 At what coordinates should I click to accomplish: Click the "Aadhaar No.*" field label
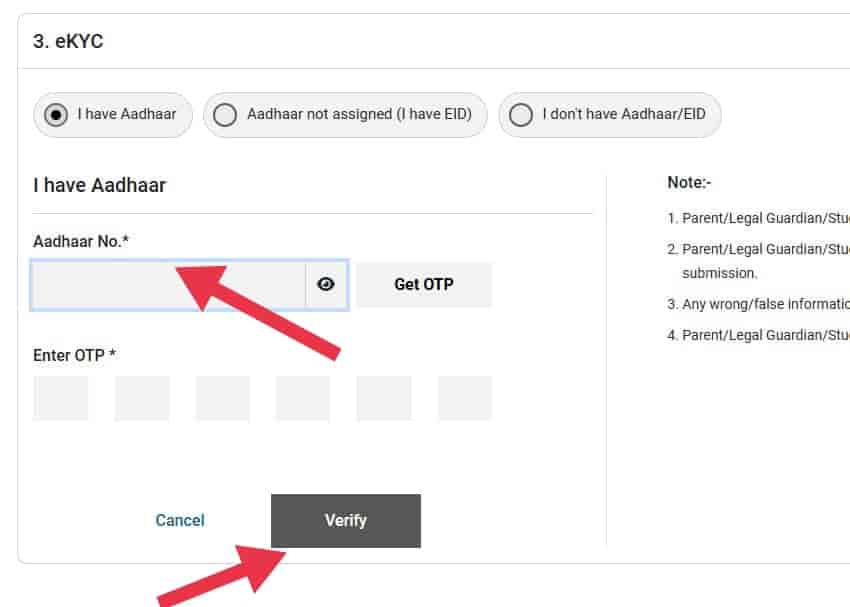[81, 241]
